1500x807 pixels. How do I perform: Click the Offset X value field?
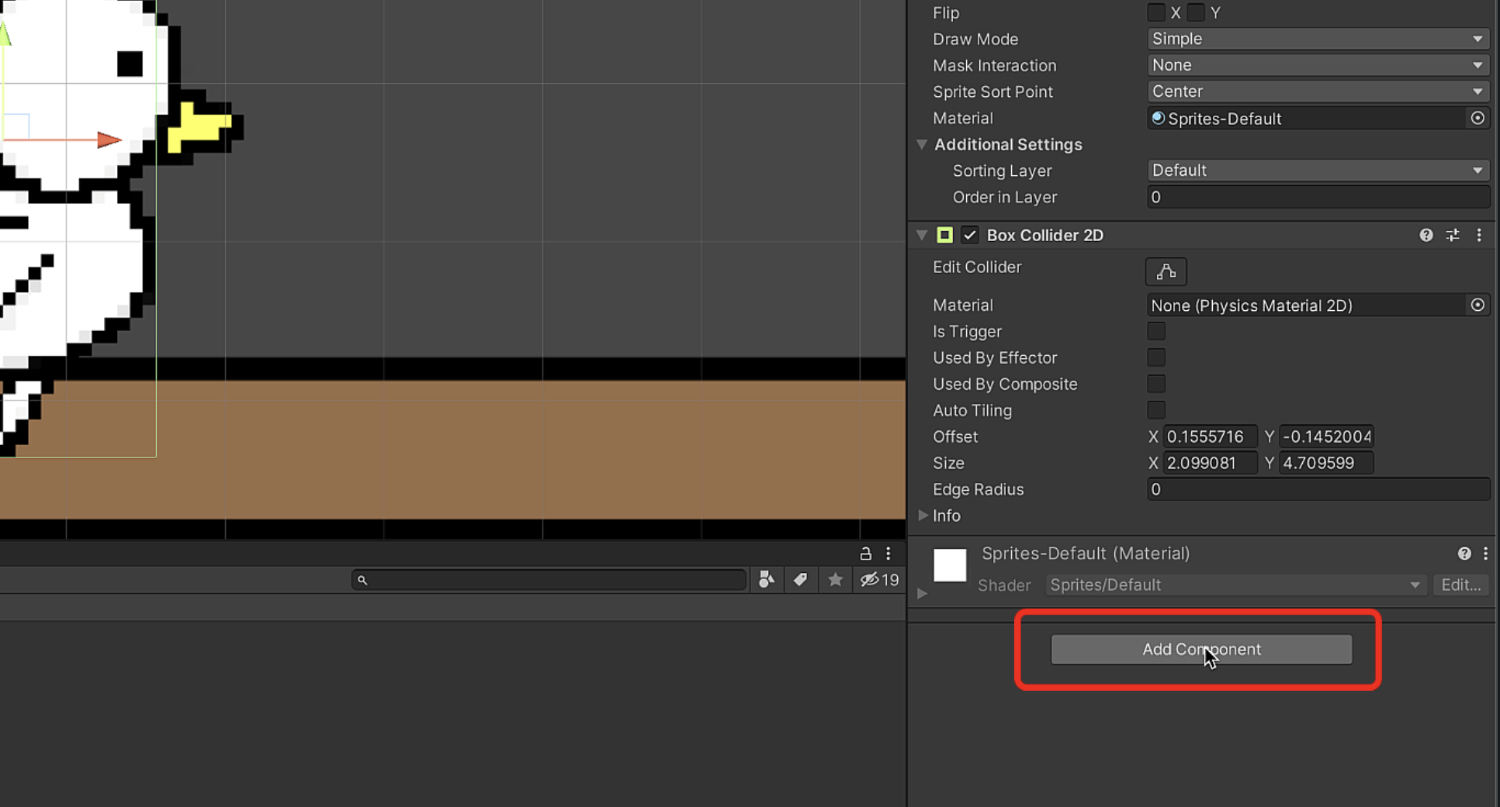(x=1211, y=437)
